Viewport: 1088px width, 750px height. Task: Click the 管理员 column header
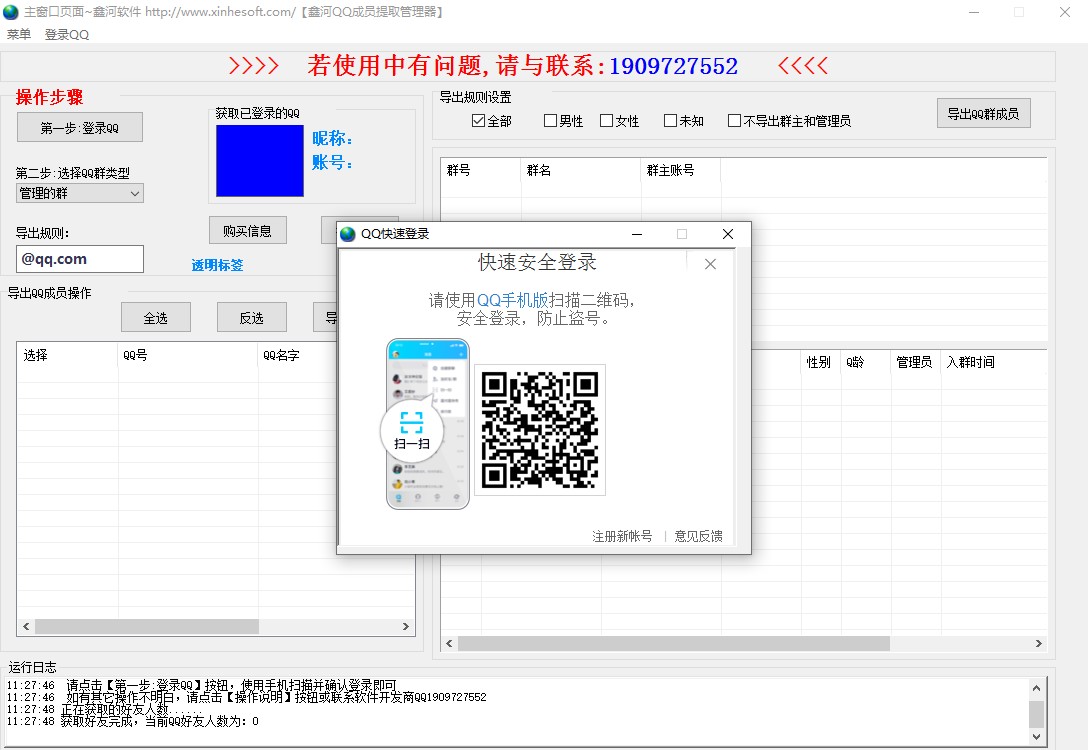point(915,362)
